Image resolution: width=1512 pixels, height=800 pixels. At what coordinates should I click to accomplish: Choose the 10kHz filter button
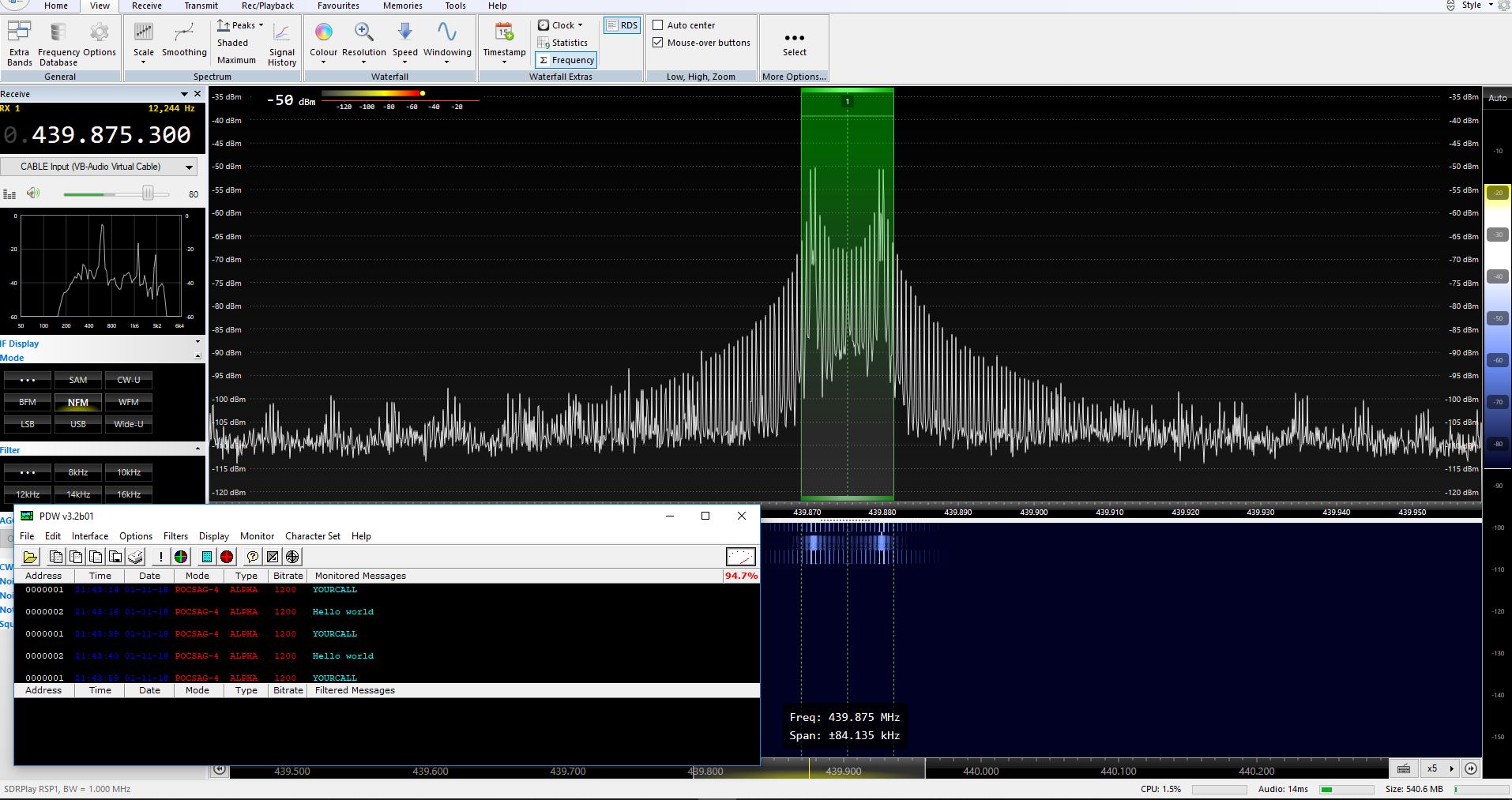pos(129,472)
